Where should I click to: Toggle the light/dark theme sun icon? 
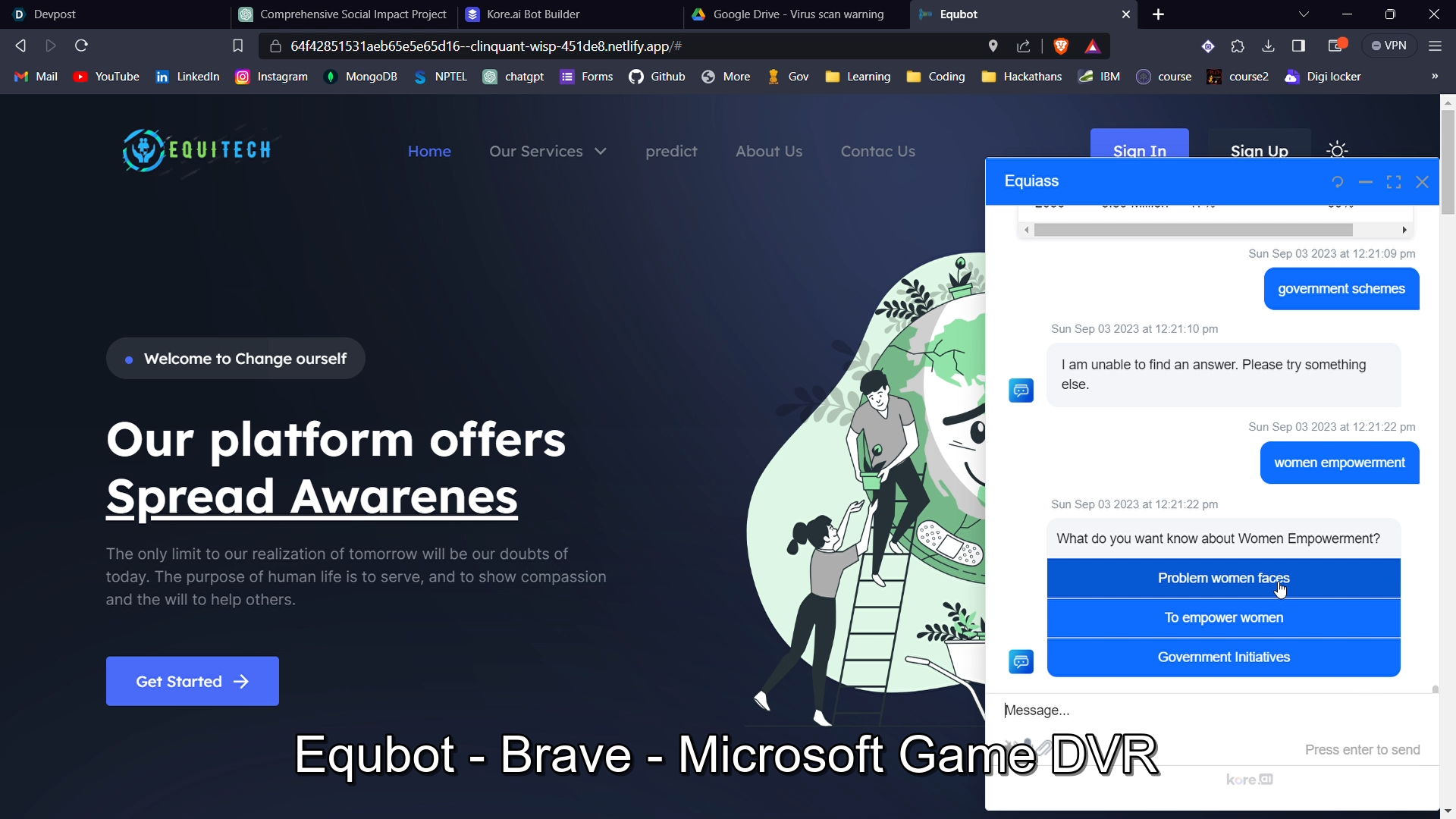click(x=1337, y=150)
